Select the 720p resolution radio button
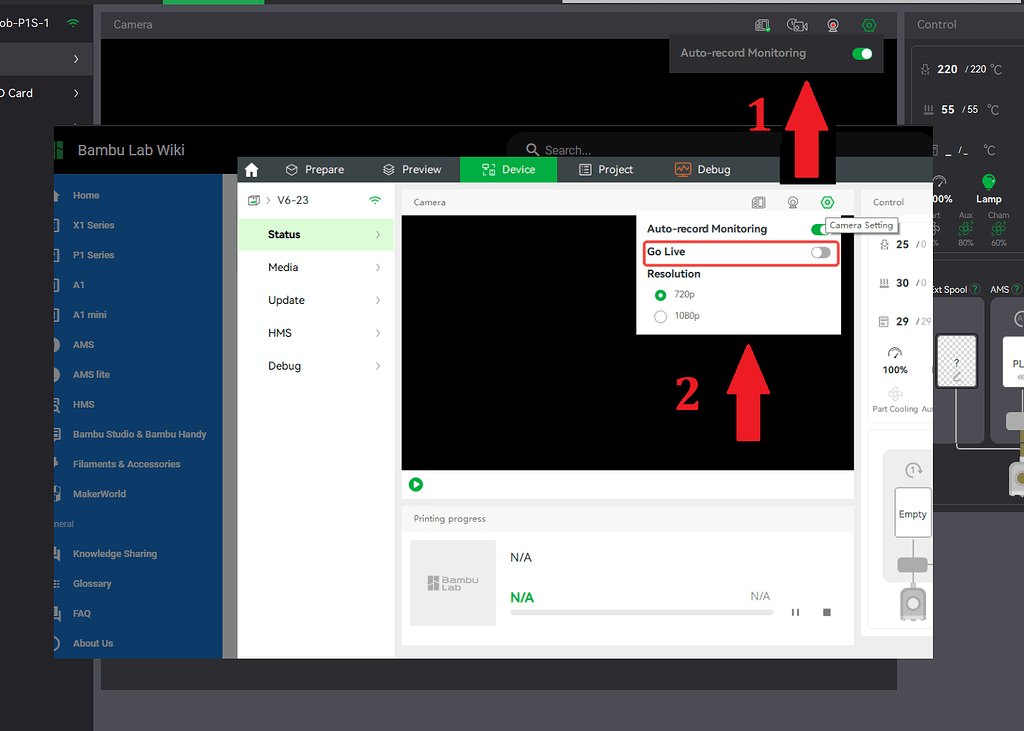The height and width of the screenshot is (731, 1024). pos(660,295)
